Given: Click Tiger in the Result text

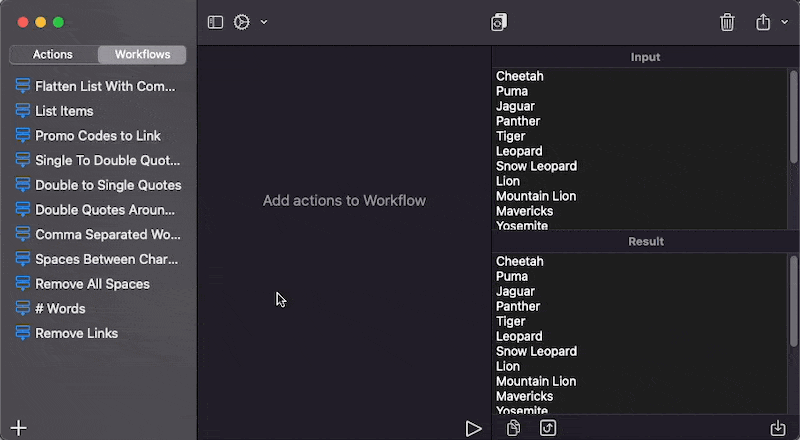Looking at the screenshot, I should [510, 321].
